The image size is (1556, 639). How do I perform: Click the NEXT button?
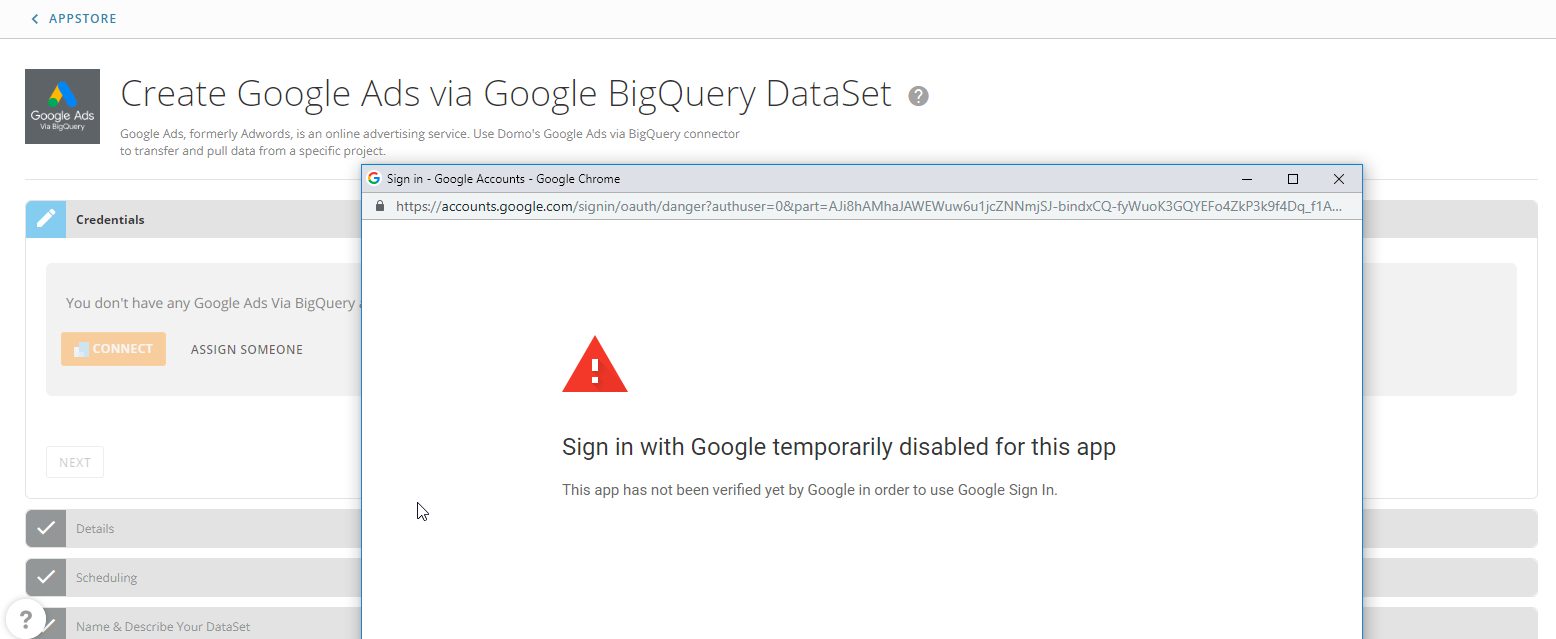tap(75, 462)
